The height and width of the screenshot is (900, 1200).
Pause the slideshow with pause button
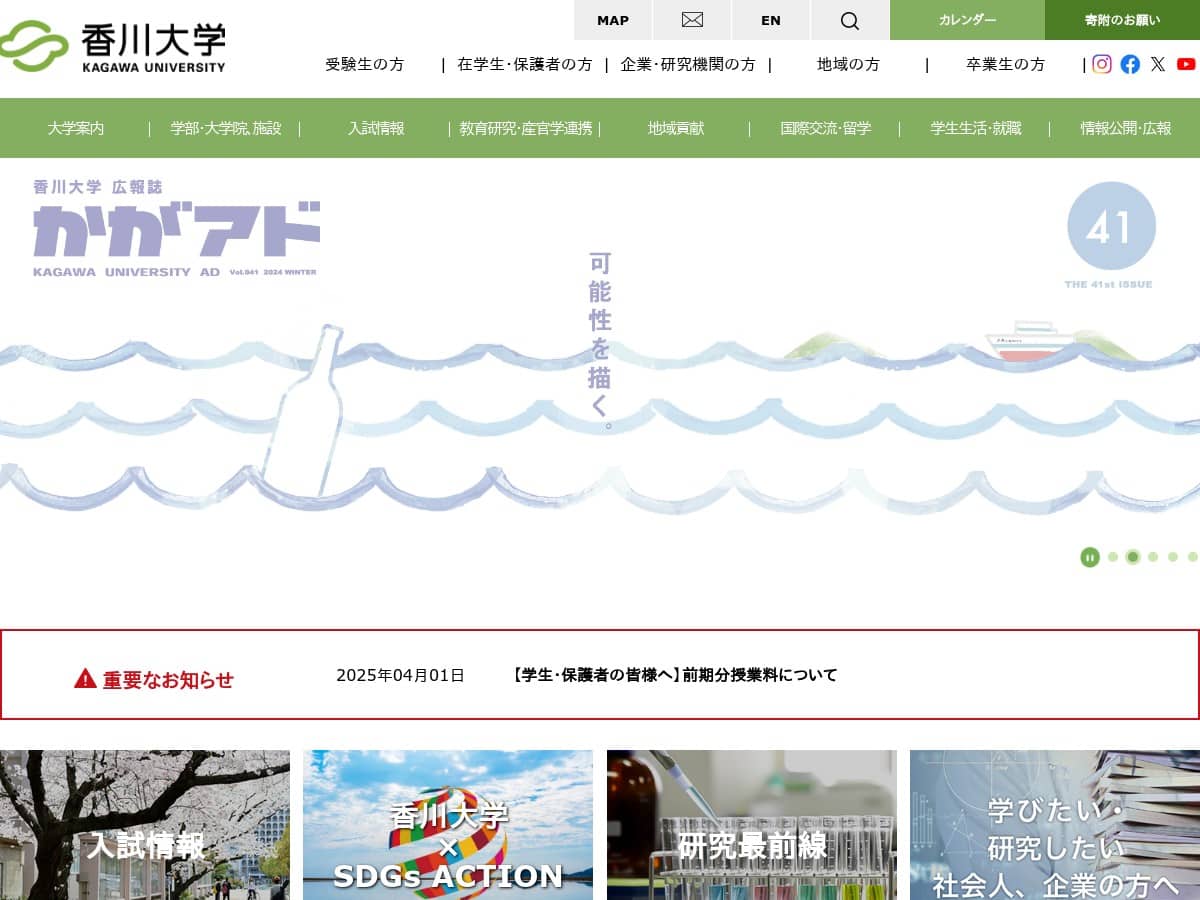(1090, 557)
